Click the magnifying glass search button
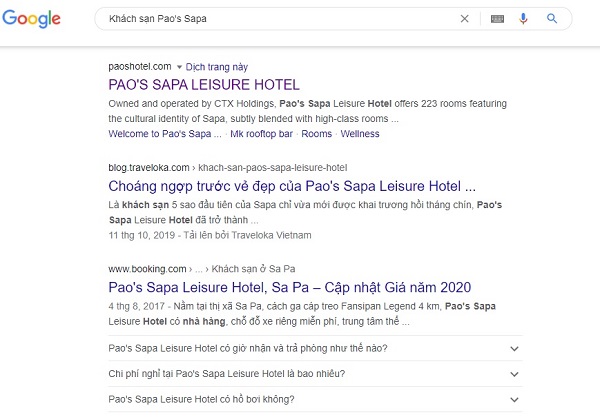600x417 pixels. click(x=552, y=19)
